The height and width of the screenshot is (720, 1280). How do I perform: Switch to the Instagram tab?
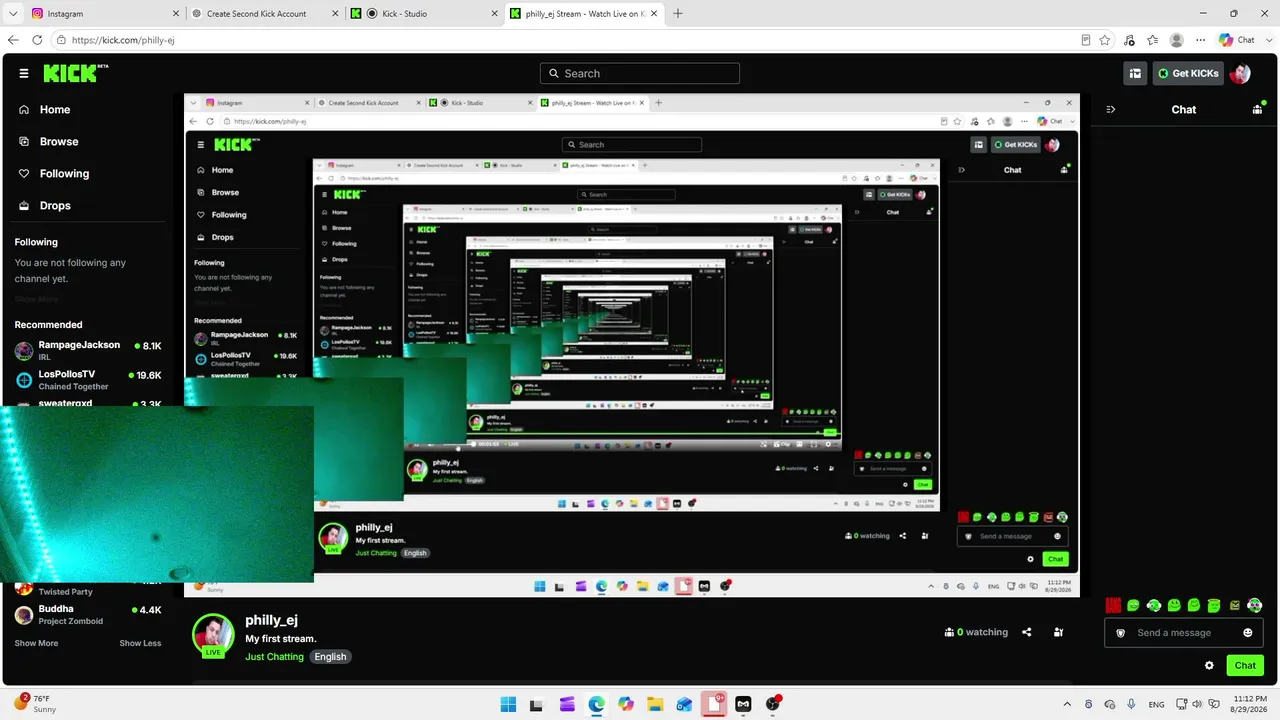click(103, 14)
